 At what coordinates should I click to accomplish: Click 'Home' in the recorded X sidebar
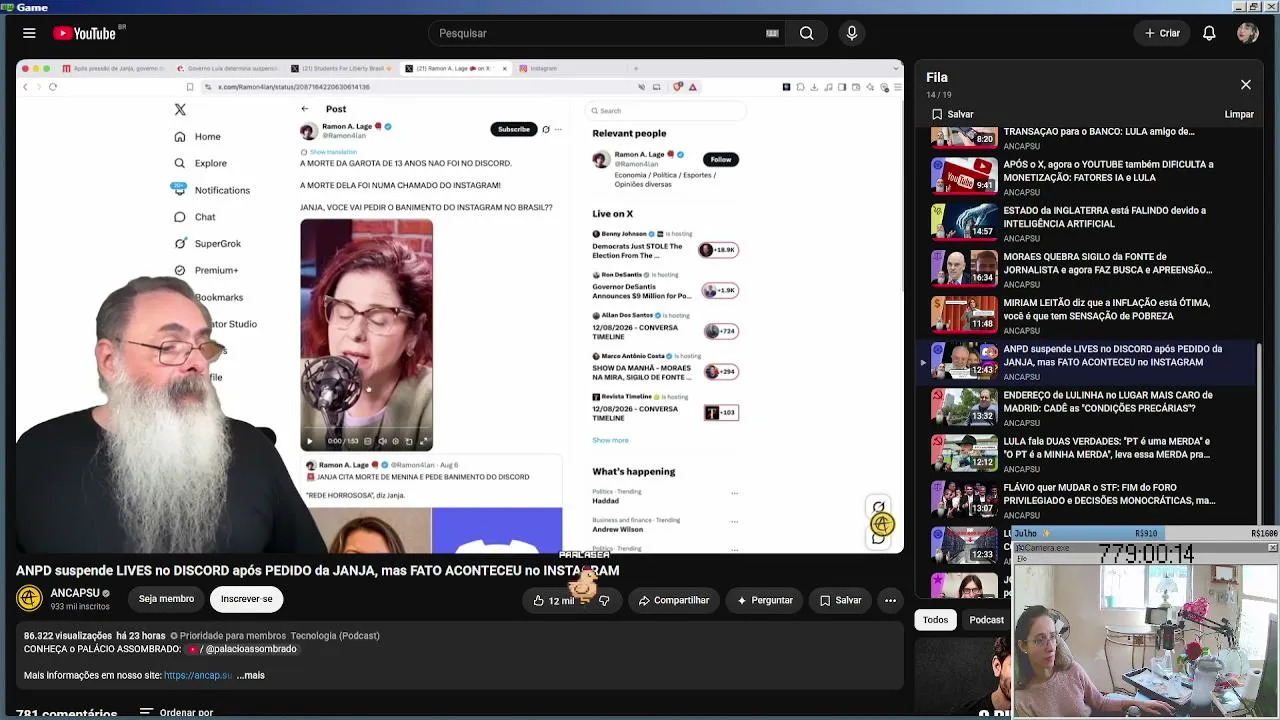pos(198,137)
